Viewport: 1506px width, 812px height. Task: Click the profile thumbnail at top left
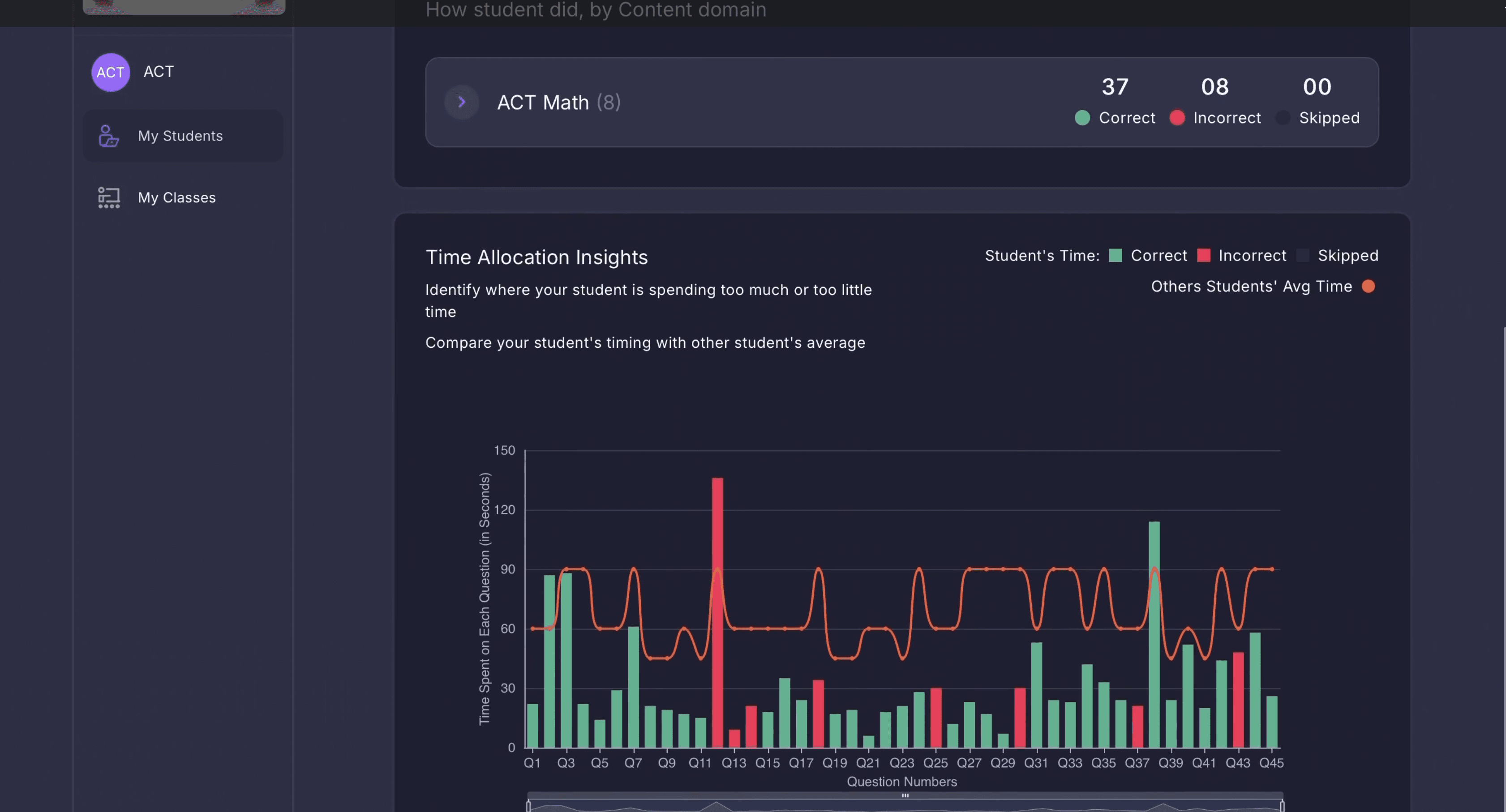pos(184,6)
